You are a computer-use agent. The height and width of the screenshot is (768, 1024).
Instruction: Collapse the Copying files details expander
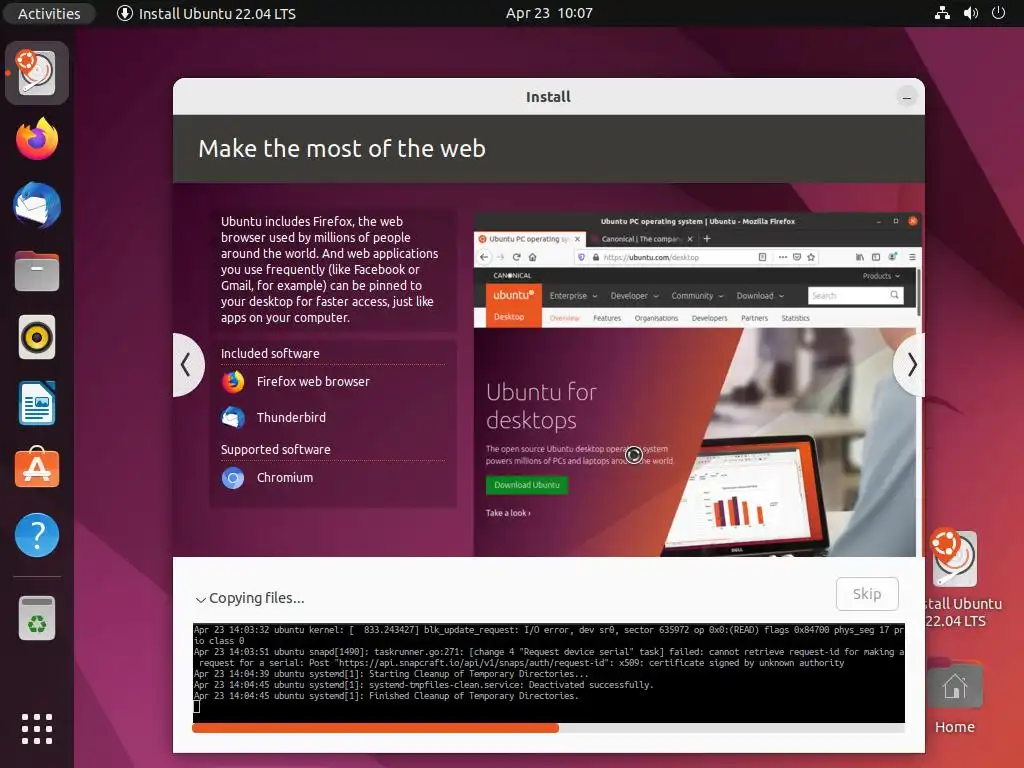pos(200,599)
